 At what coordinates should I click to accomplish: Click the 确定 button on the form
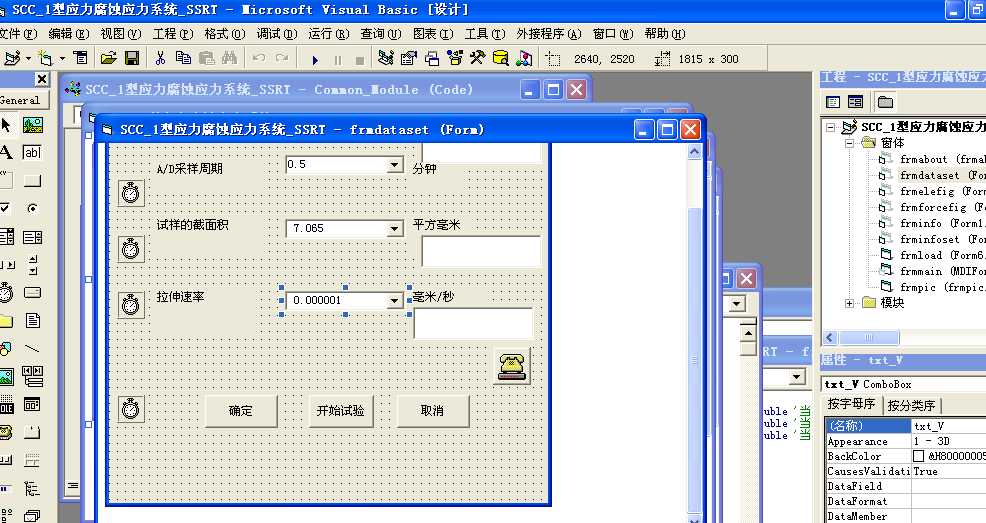pyautogui.click(x=241, y=411)
